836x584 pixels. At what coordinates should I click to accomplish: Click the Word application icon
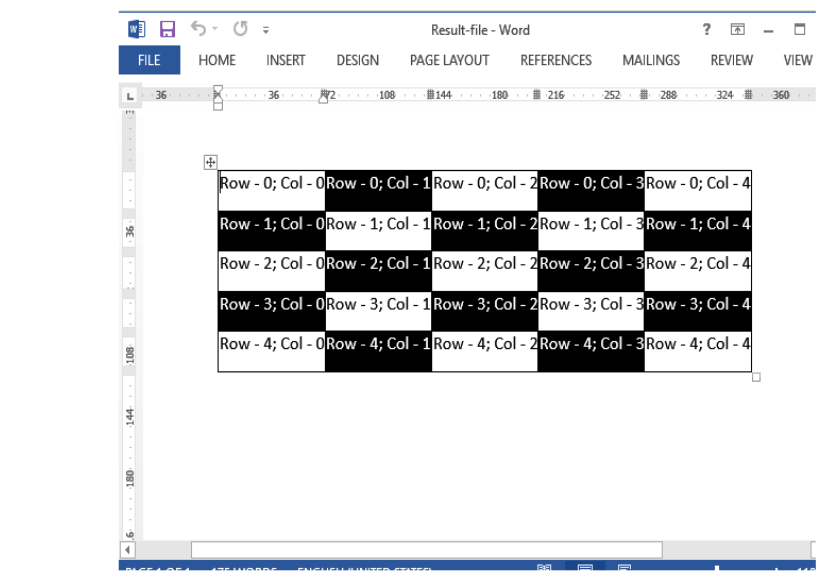click(x=136, y=29)
